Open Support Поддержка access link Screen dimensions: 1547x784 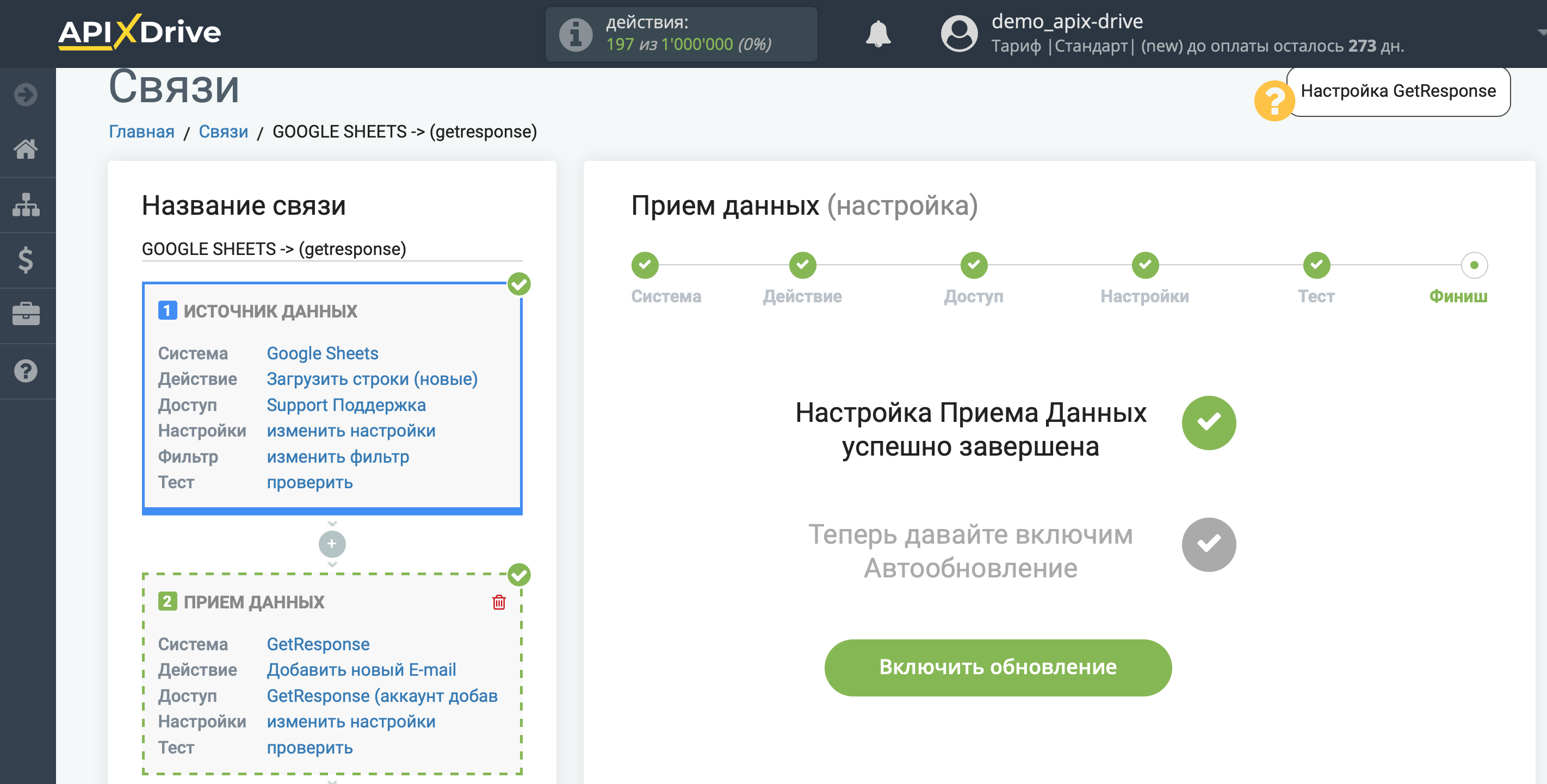[346, 405]
